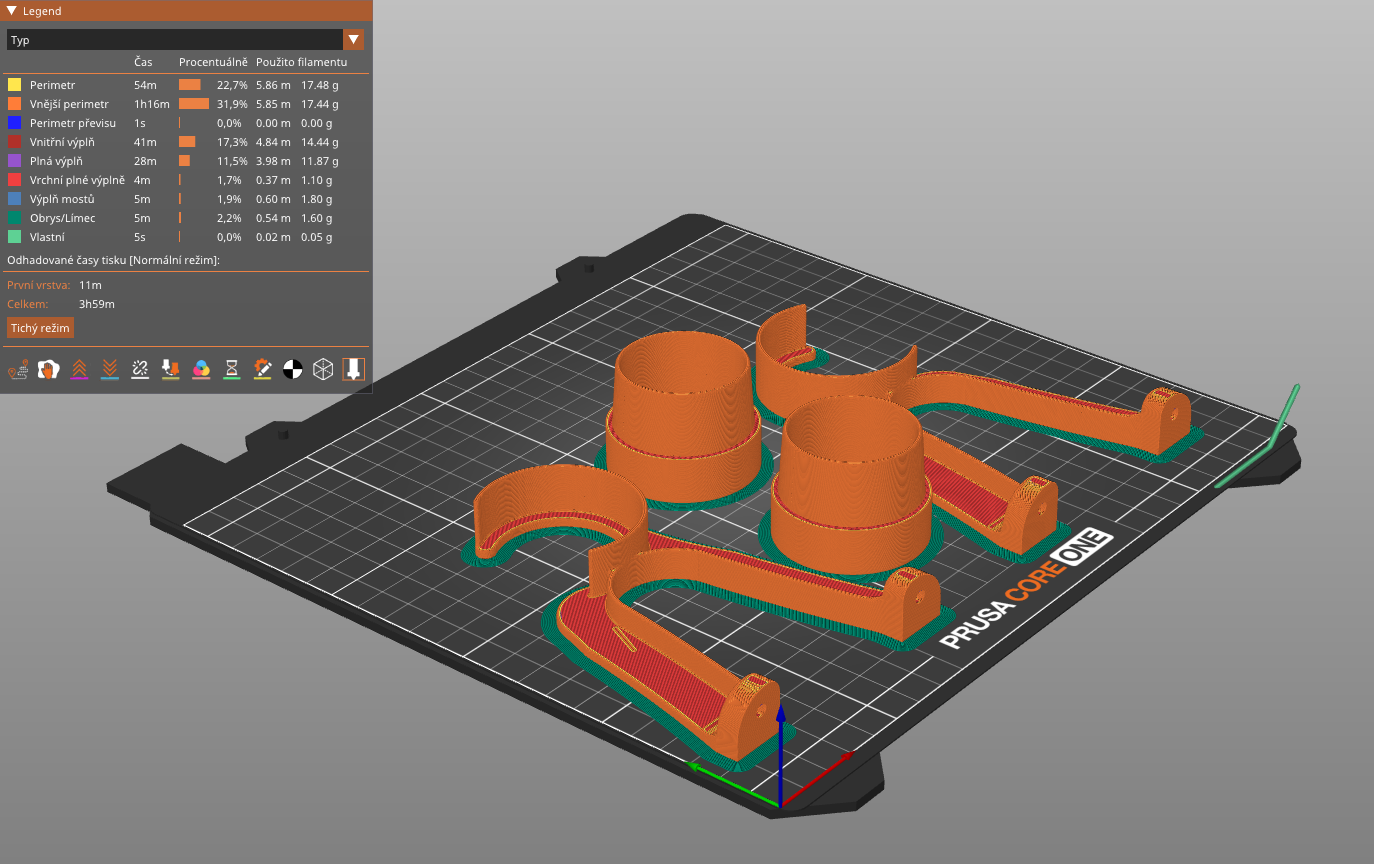
Task: Toggle deretractions downward arrows icon
Action: [x=109, y=369]
